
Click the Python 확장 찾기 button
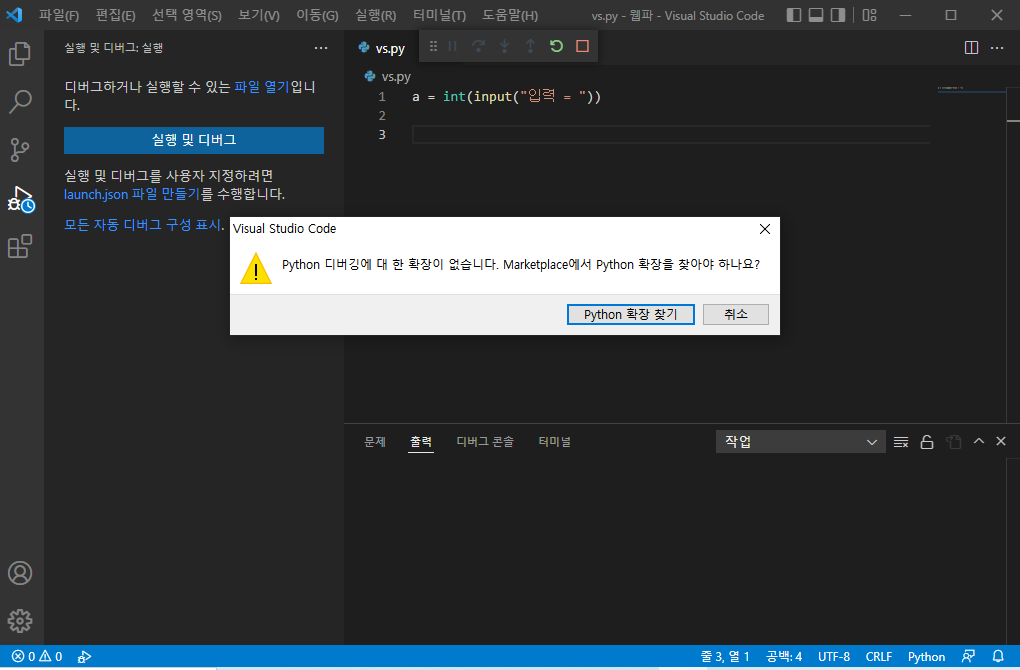(630, 314)
